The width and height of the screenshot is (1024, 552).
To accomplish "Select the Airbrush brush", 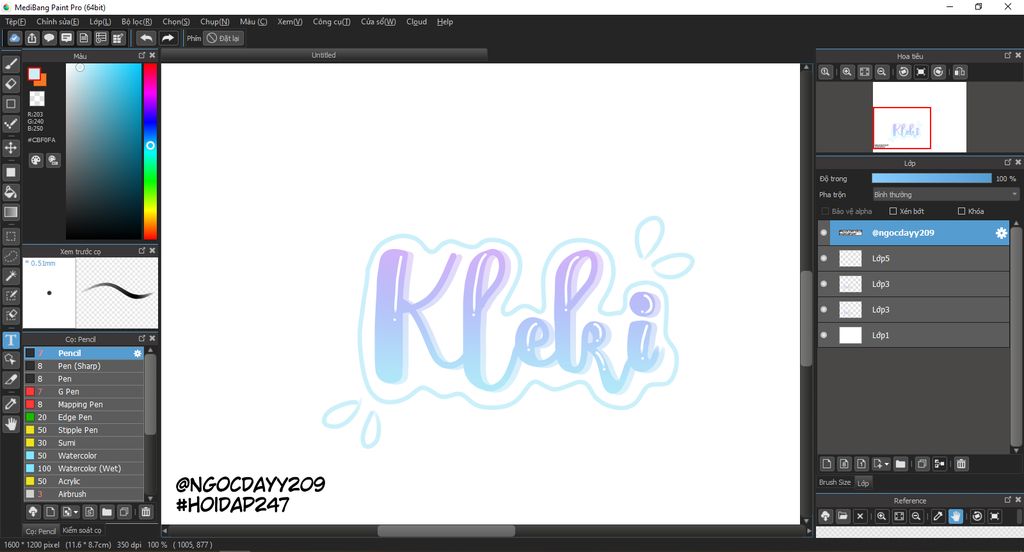I will (x=84, y=494).
